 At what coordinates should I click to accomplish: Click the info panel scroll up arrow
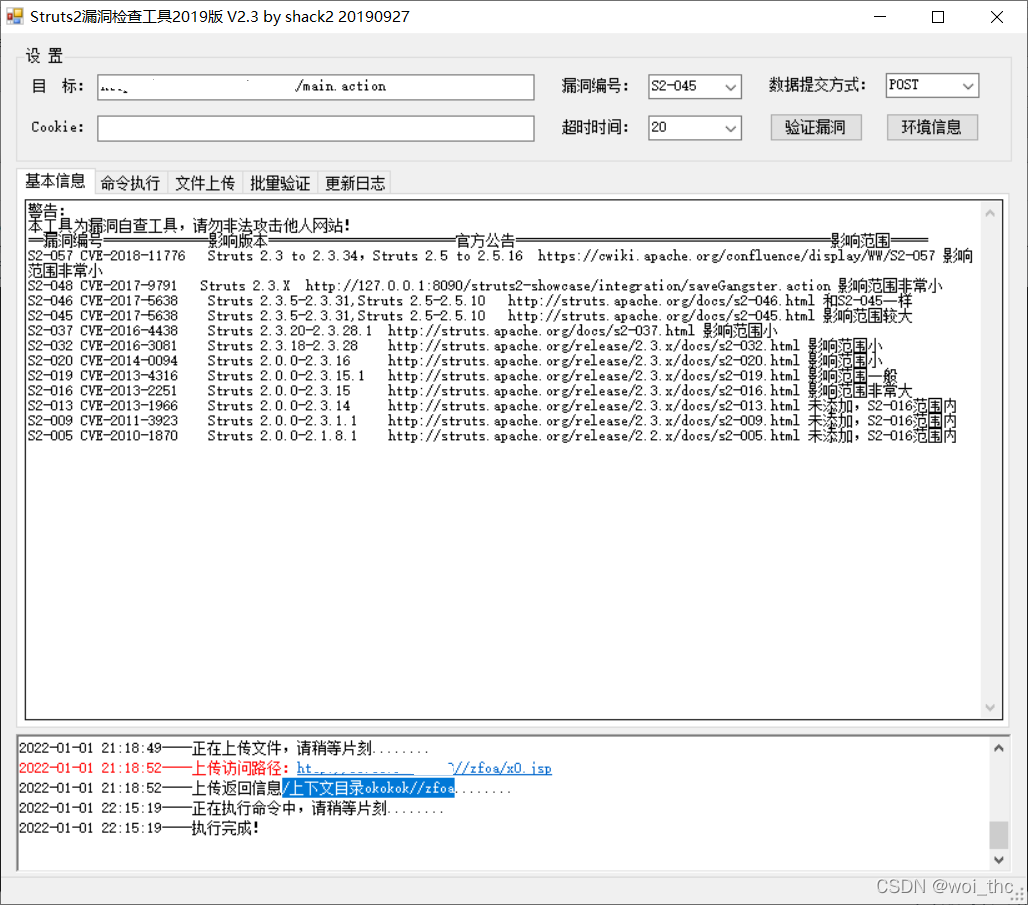[990, 213]
